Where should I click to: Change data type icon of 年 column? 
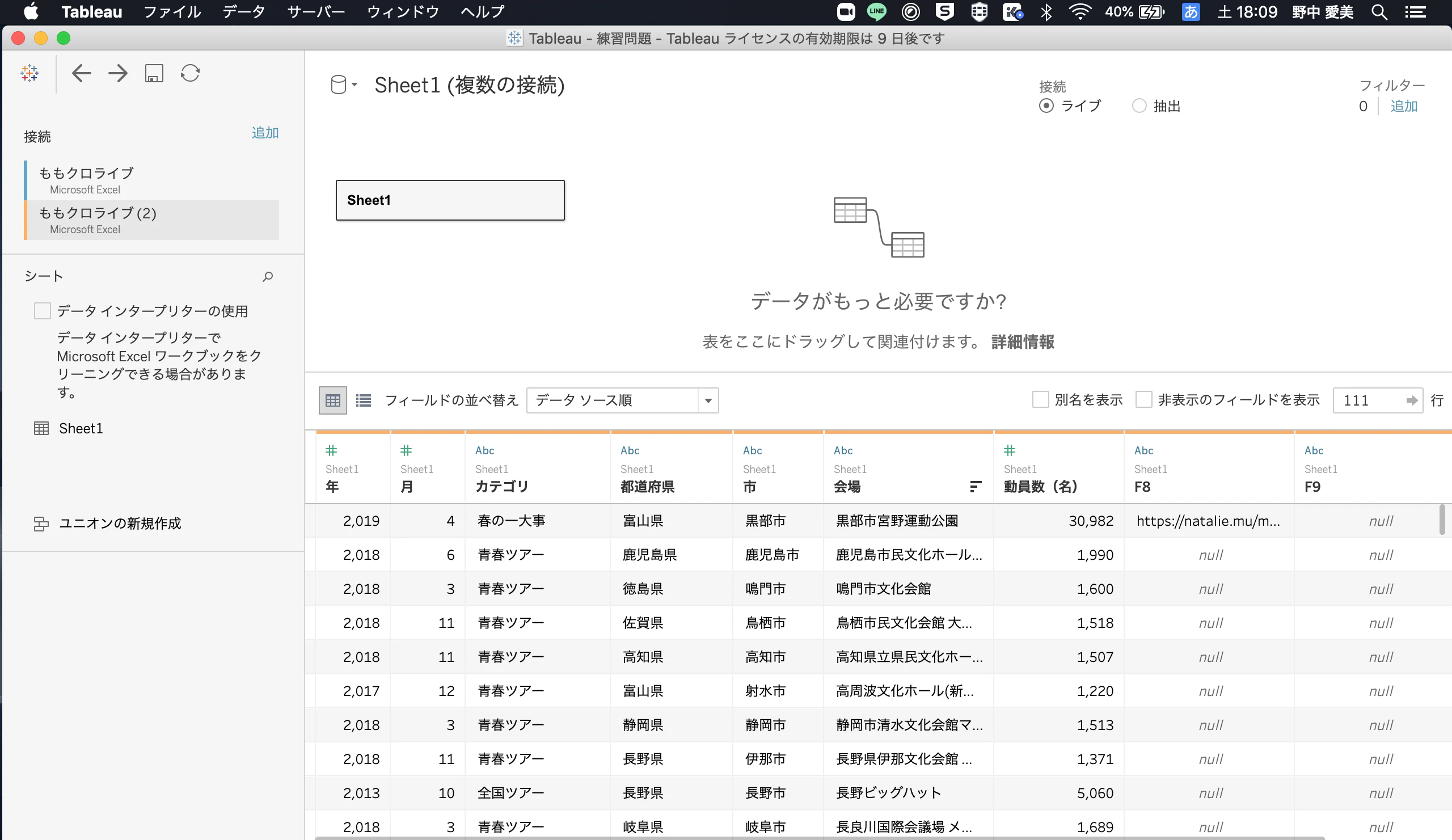coord(331,450)
